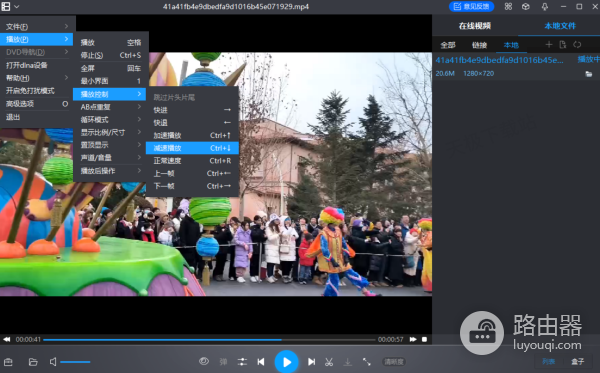Screen dimensions: 600x373
Task: Click the 意见反馈 feedback button
Action: 471,7
